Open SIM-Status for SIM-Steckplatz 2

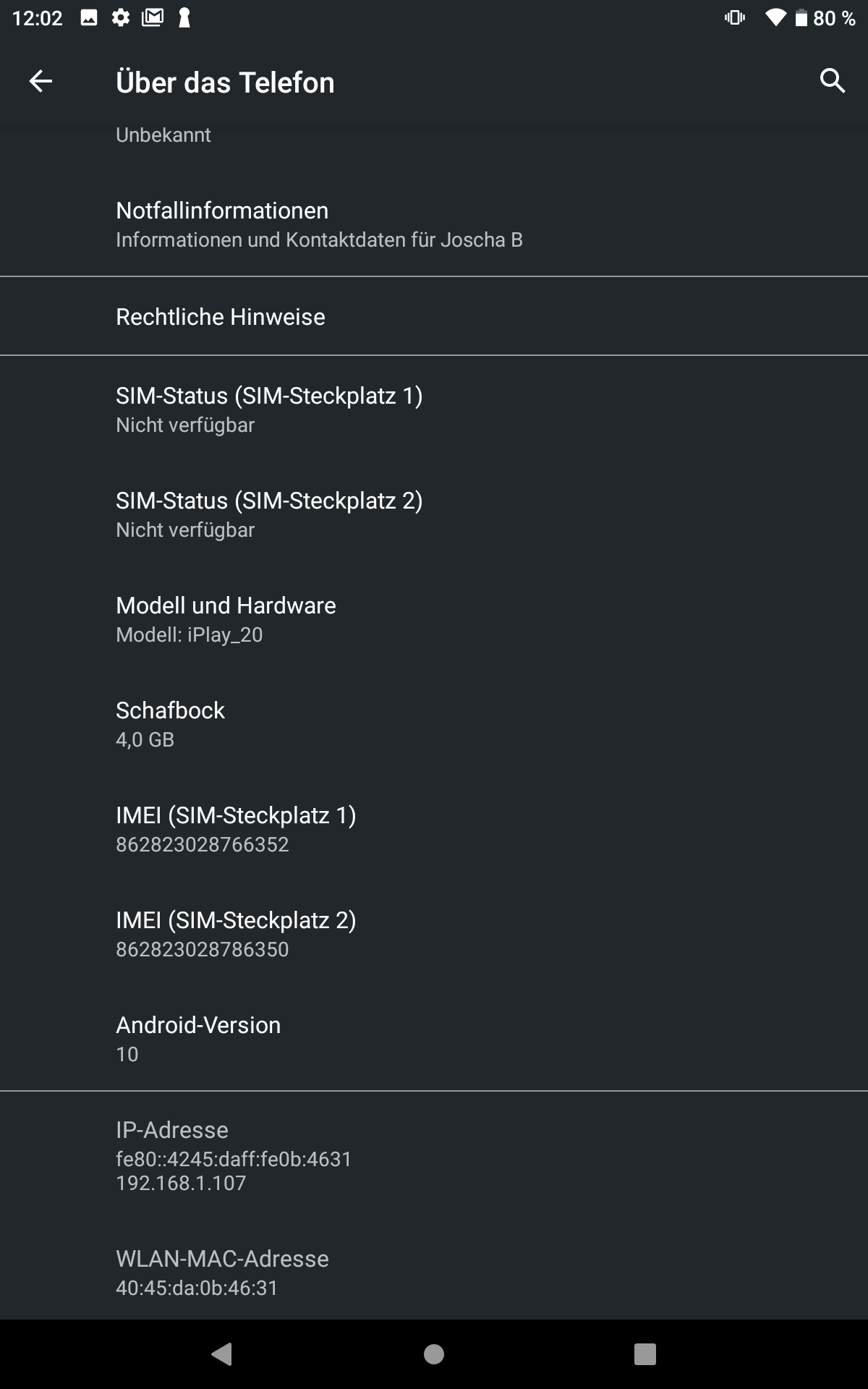coord(434,514)
